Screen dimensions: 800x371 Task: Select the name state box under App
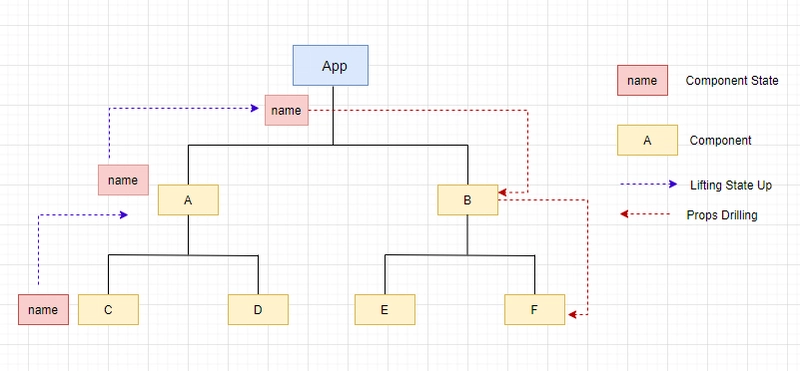287,110
